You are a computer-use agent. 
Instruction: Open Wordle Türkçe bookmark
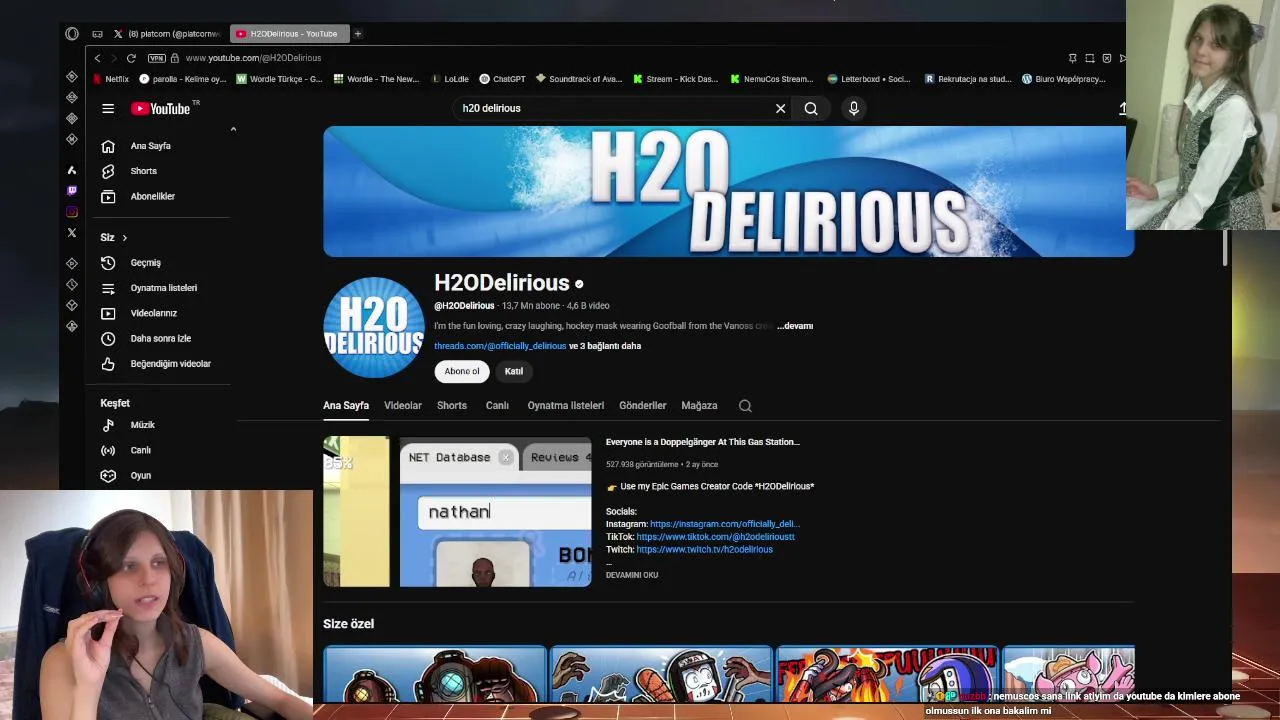(279, 79)
